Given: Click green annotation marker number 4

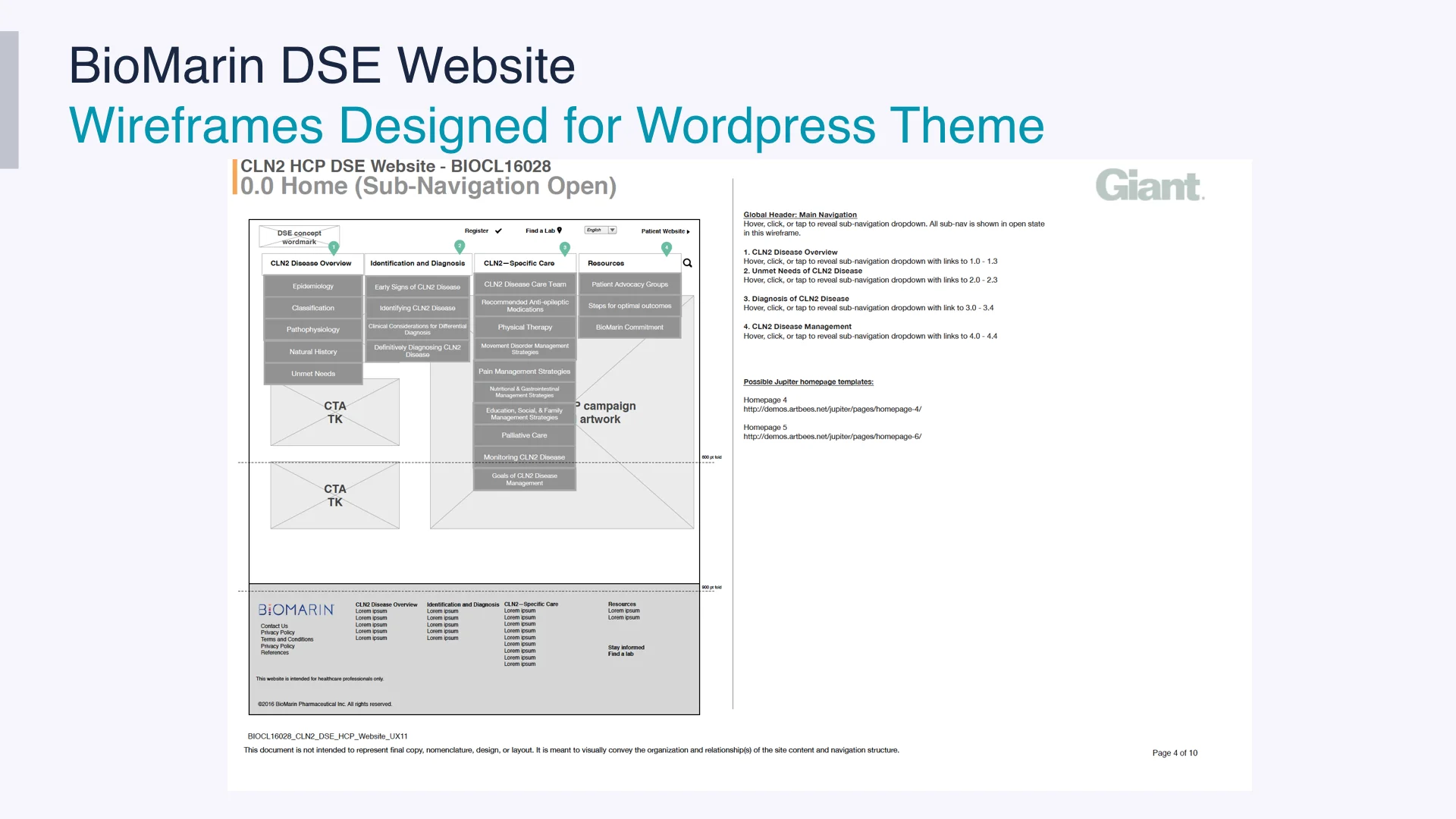Looking at the screenshot, I should pyautogui.click(x=667, y=248).
